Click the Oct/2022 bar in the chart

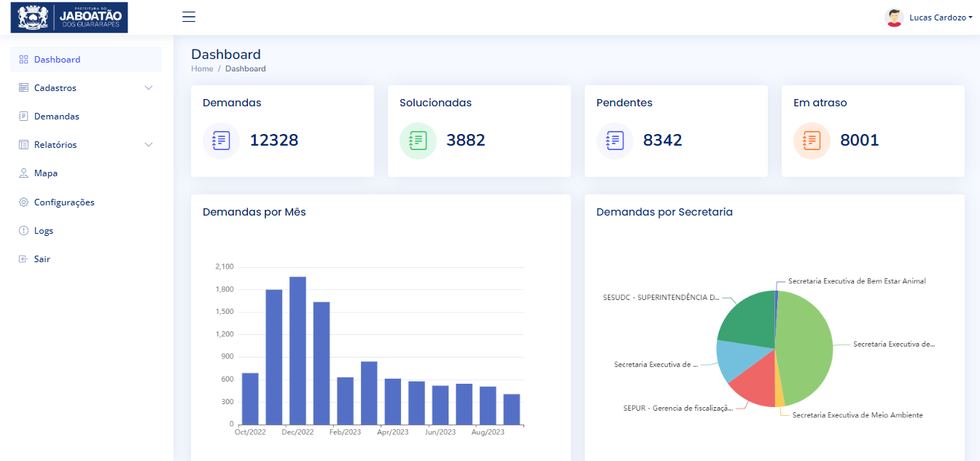(250, 399)
